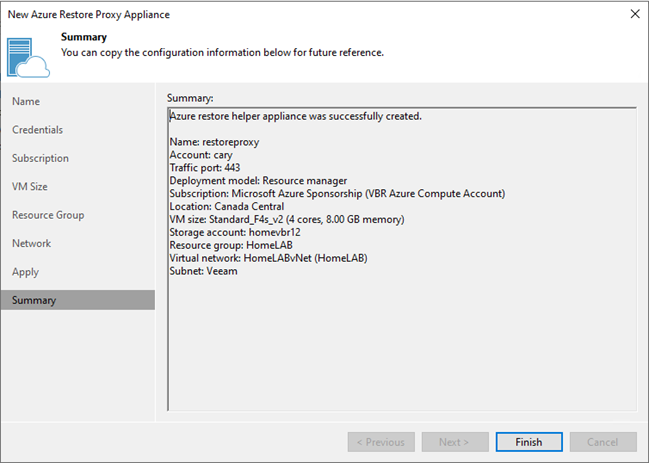The width and height of the screenshot is (649, 463).
Task: Open the Name wizard step
Action: click(26, 101)
